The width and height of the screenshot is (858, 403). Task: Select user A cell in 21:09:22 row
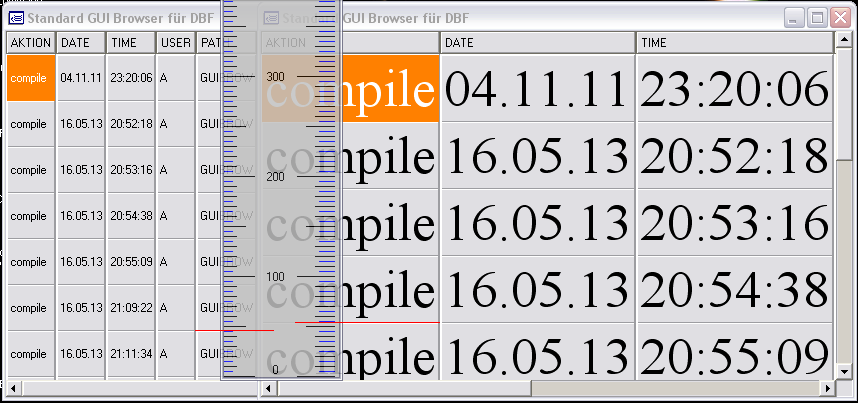[176, 308]
